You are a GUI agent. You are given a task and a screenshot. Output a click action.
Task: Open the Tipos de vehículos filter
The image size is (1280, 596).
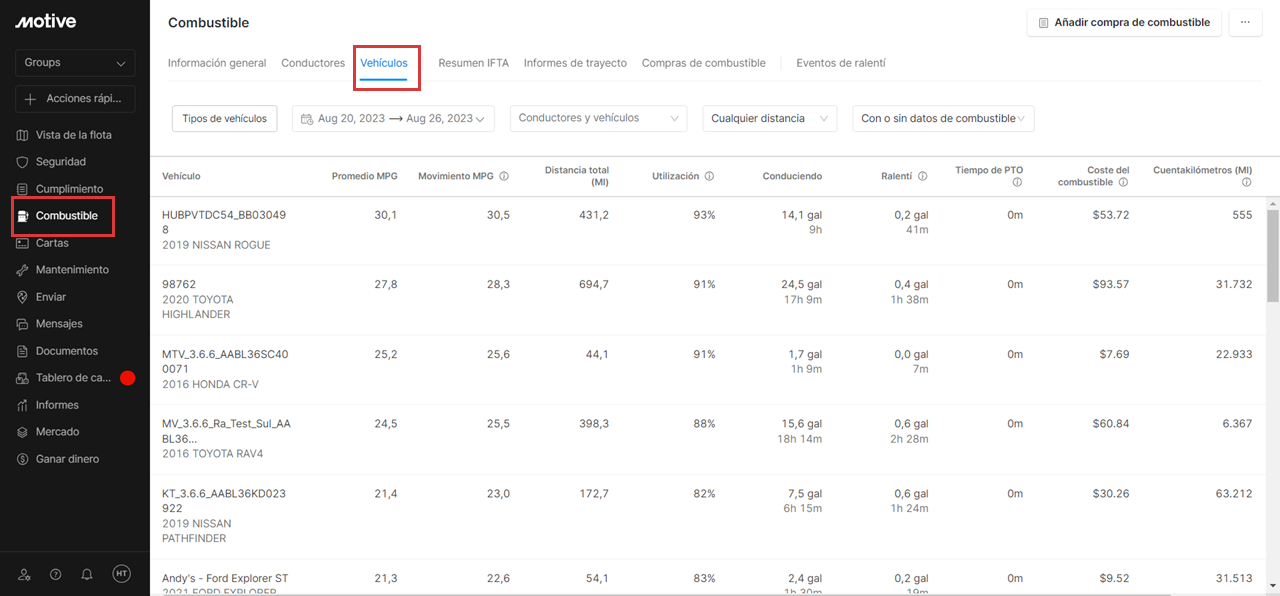224,118
